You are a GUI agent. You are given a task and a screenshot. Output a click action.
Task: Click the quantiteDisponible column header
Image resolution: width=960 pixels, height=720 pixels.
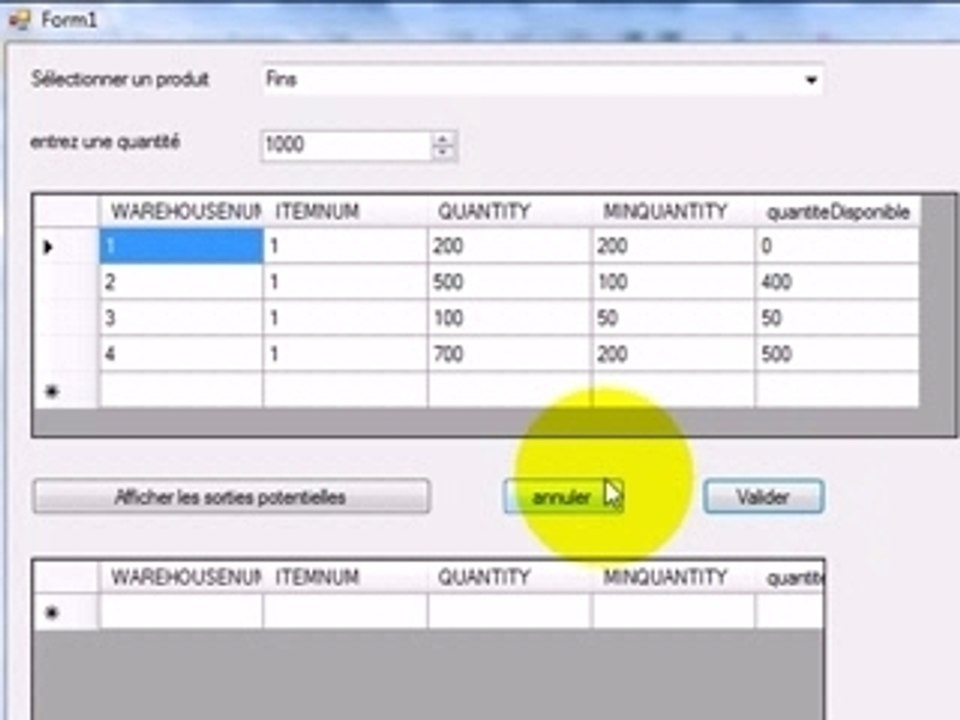click(x=837, y=212)
